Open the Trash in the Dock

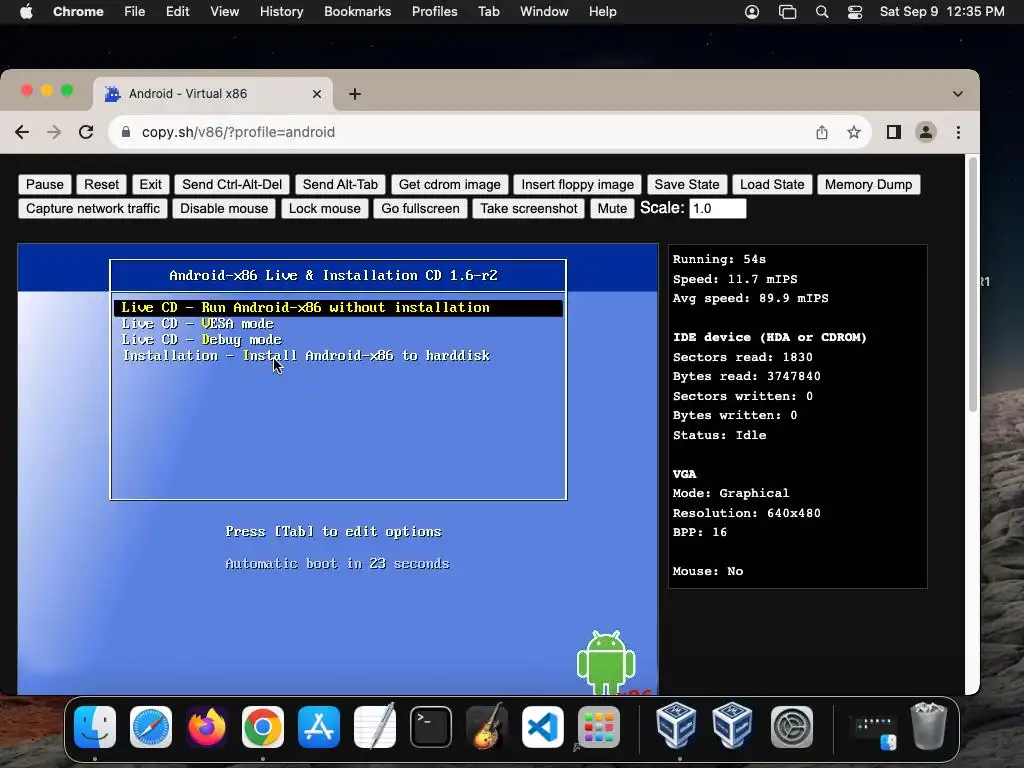[929, 726]
